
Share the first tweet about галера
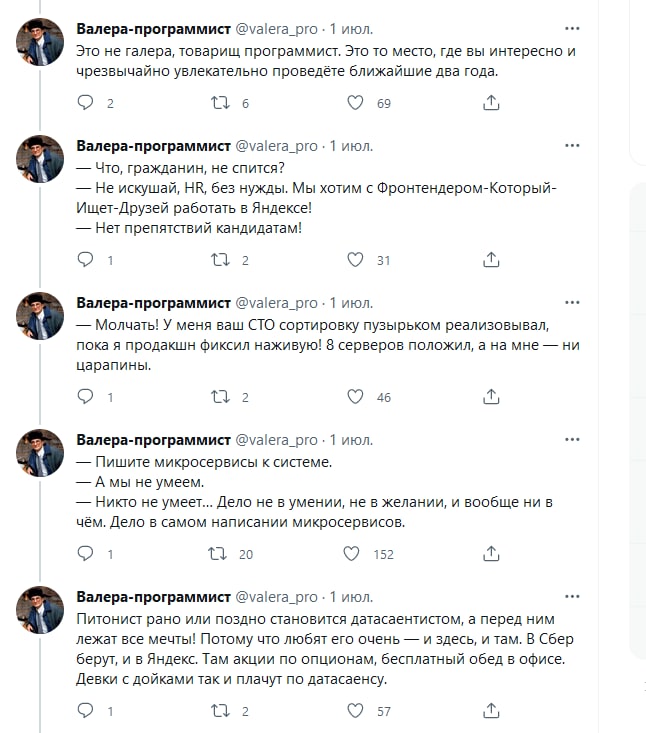(x=491, y=103)
